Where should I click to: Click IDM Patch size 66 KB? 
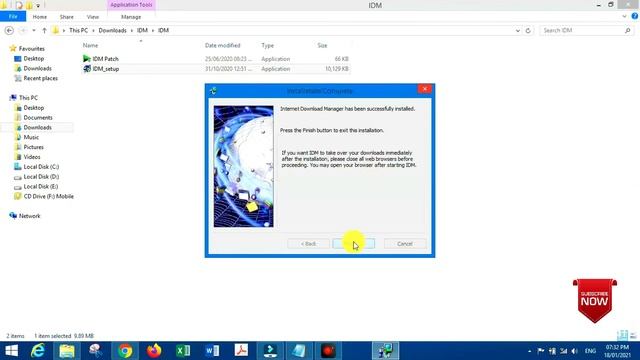(x=342, y=59)
